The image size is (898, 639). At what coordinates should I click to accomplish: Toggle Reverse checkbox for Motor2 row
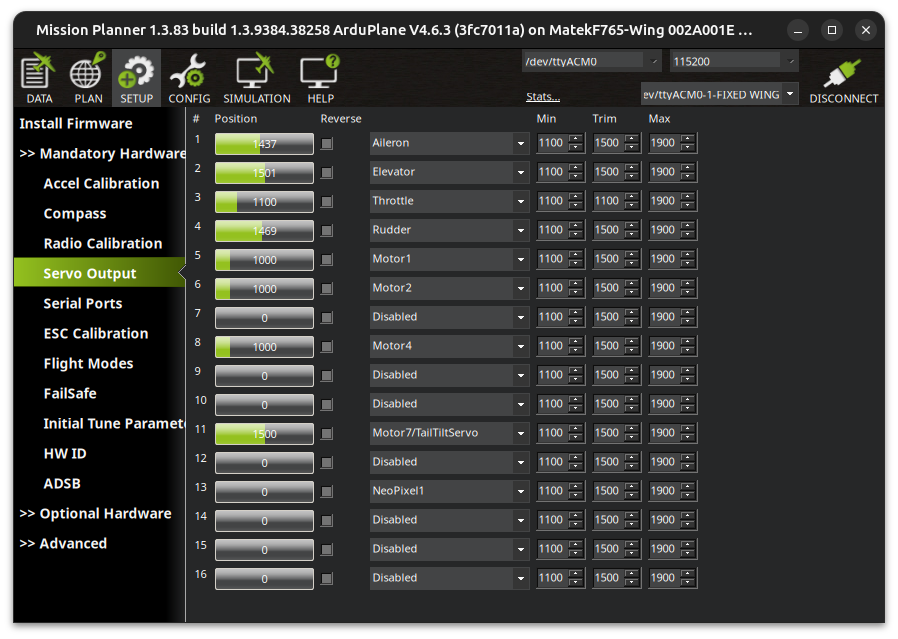click(326, 289)
